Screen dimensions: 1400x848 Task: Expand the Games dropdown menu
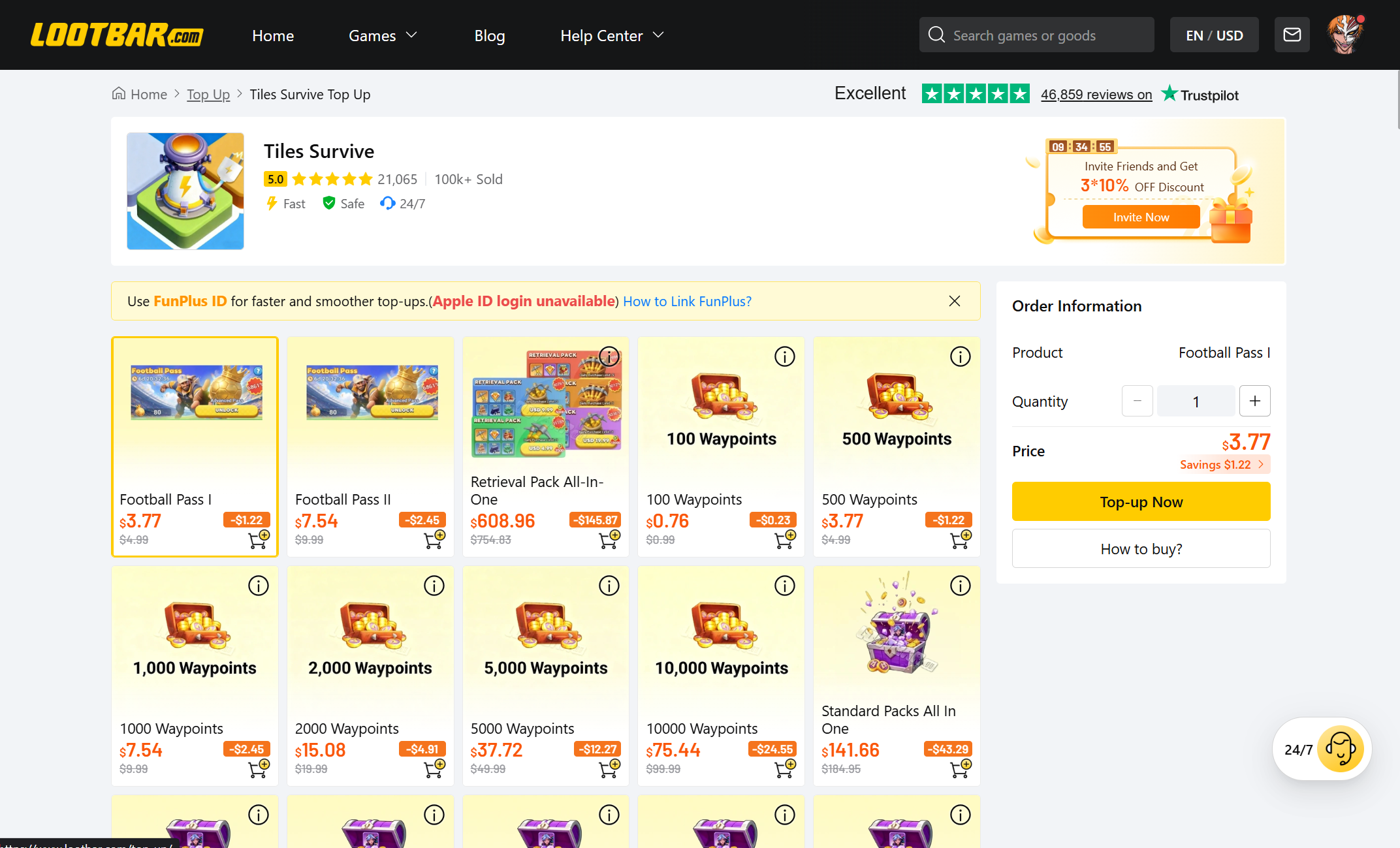pos(383,35)
